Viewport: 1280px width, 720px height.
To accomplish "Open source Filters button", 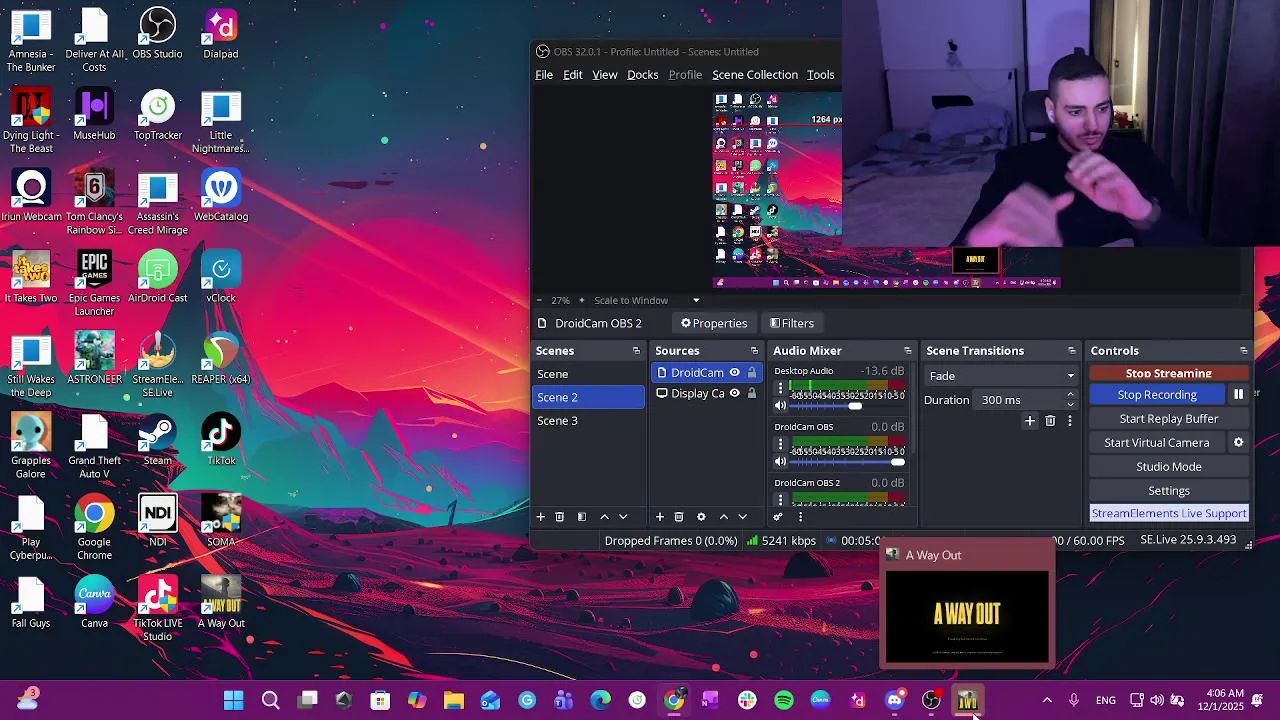I will 791,323.
